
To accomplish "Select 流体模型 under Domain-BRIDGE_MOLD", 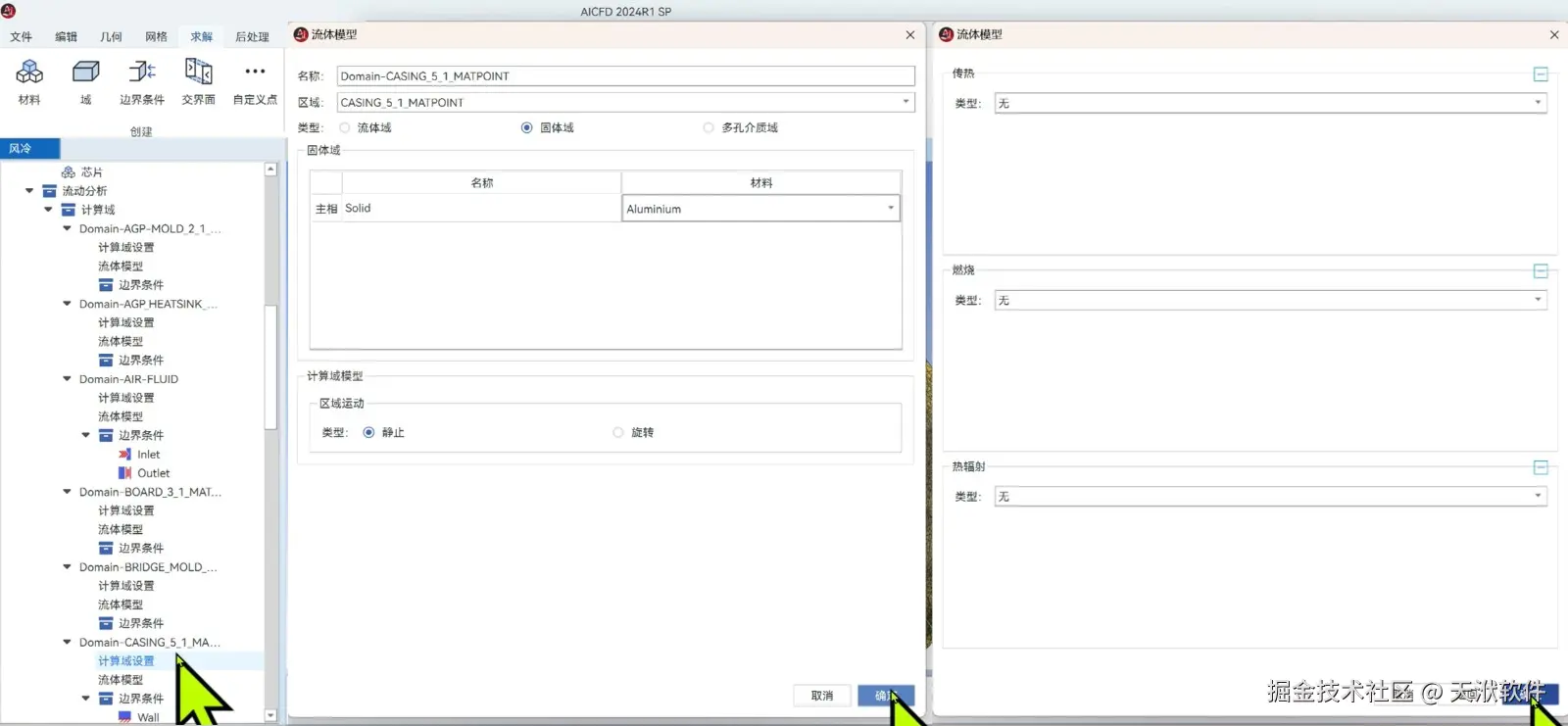I will click(120, 605).
